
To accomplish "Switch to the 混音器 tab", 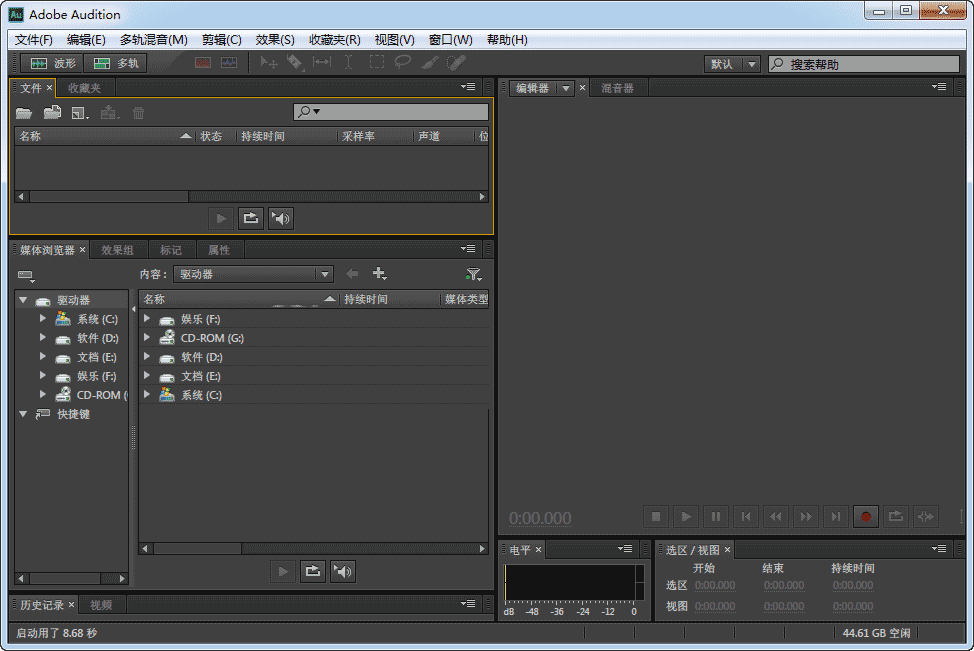I will 617,88.
